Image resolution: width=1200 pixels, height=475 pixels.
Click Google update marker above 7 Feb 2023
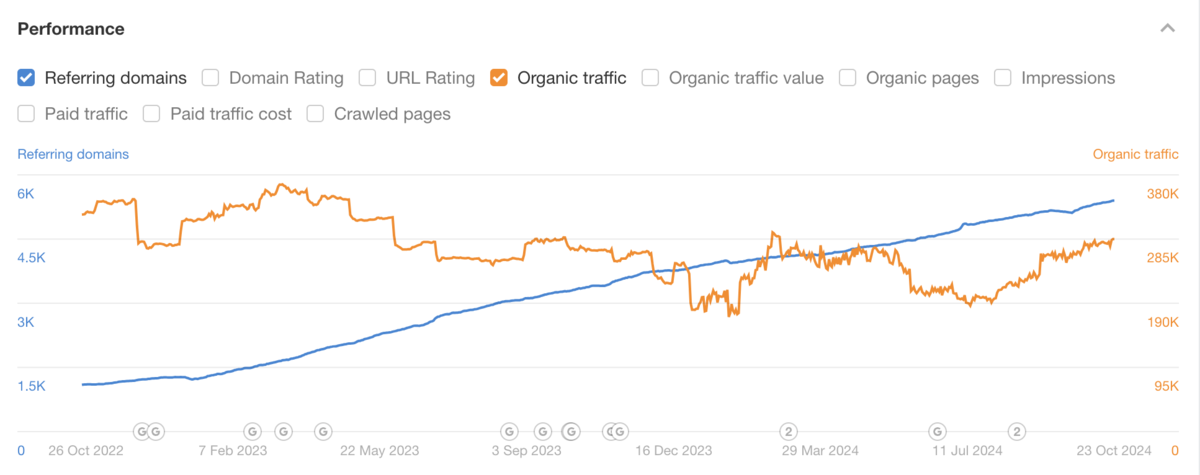coord(252,431)
